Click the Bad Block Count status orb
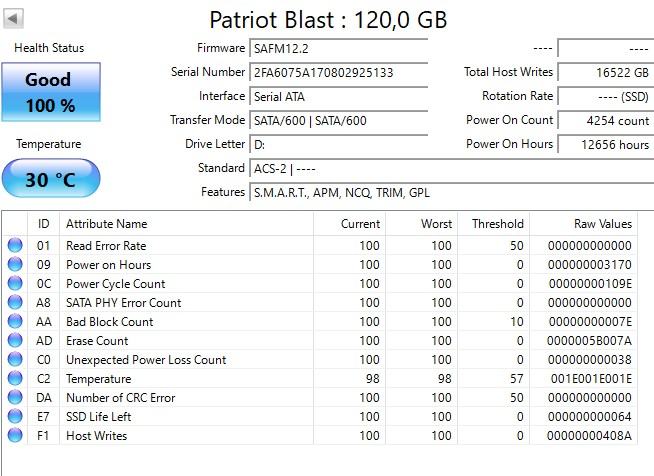The image size is (654, 476). (x=15, y=322)
